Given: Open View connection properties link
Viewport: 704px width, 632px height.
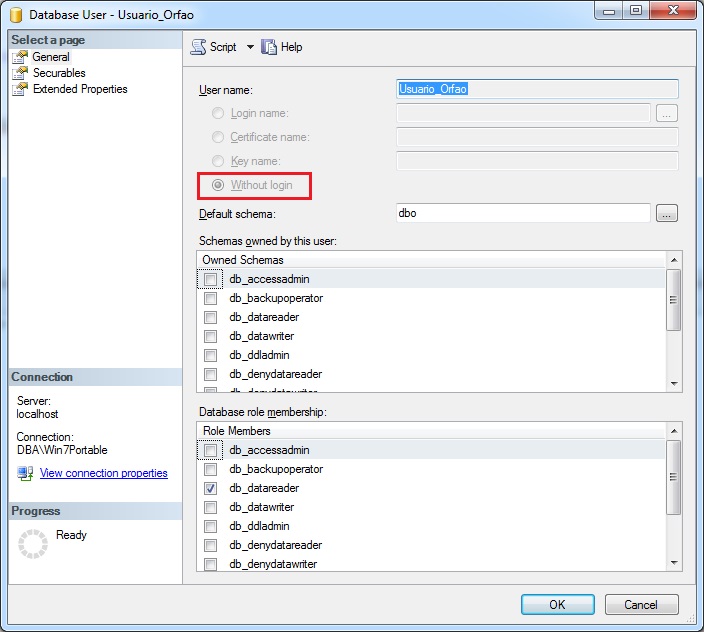Looking at the screenshot, I should coord(104,473).
